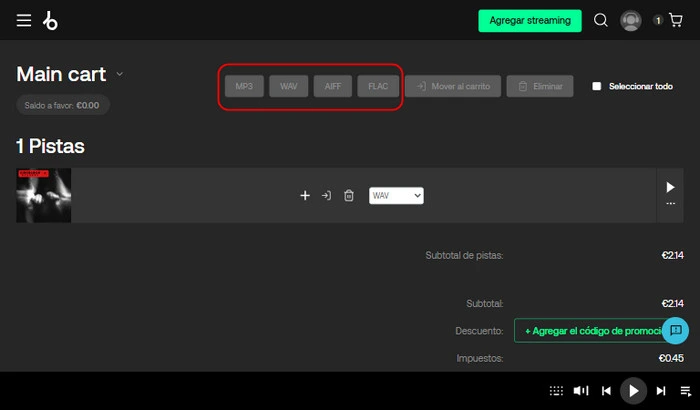The height and width of the screenshot is (410, 700).
Task: Click the Subtotal de pistas €2.14 value
Action: point(672,255)
